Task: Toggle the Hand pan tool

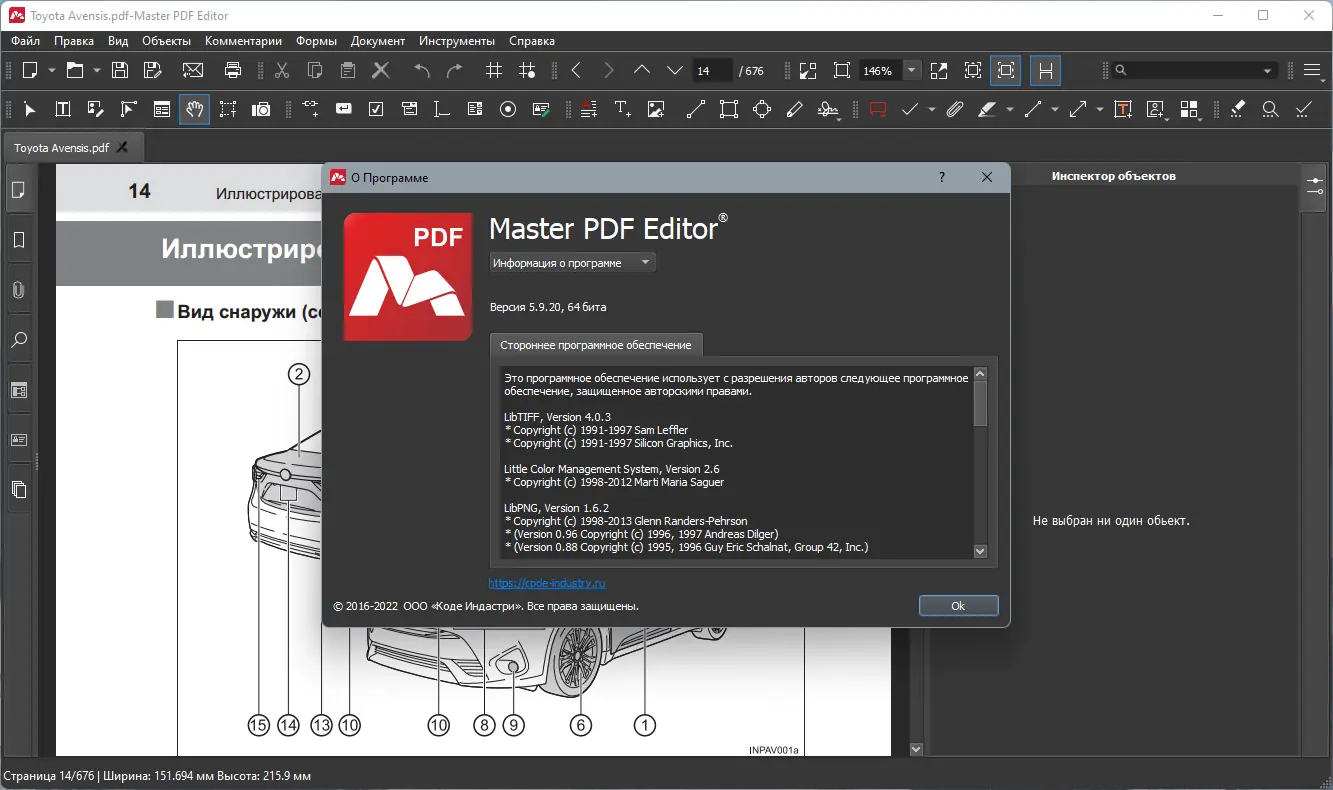Action: (x=194, y=109)
